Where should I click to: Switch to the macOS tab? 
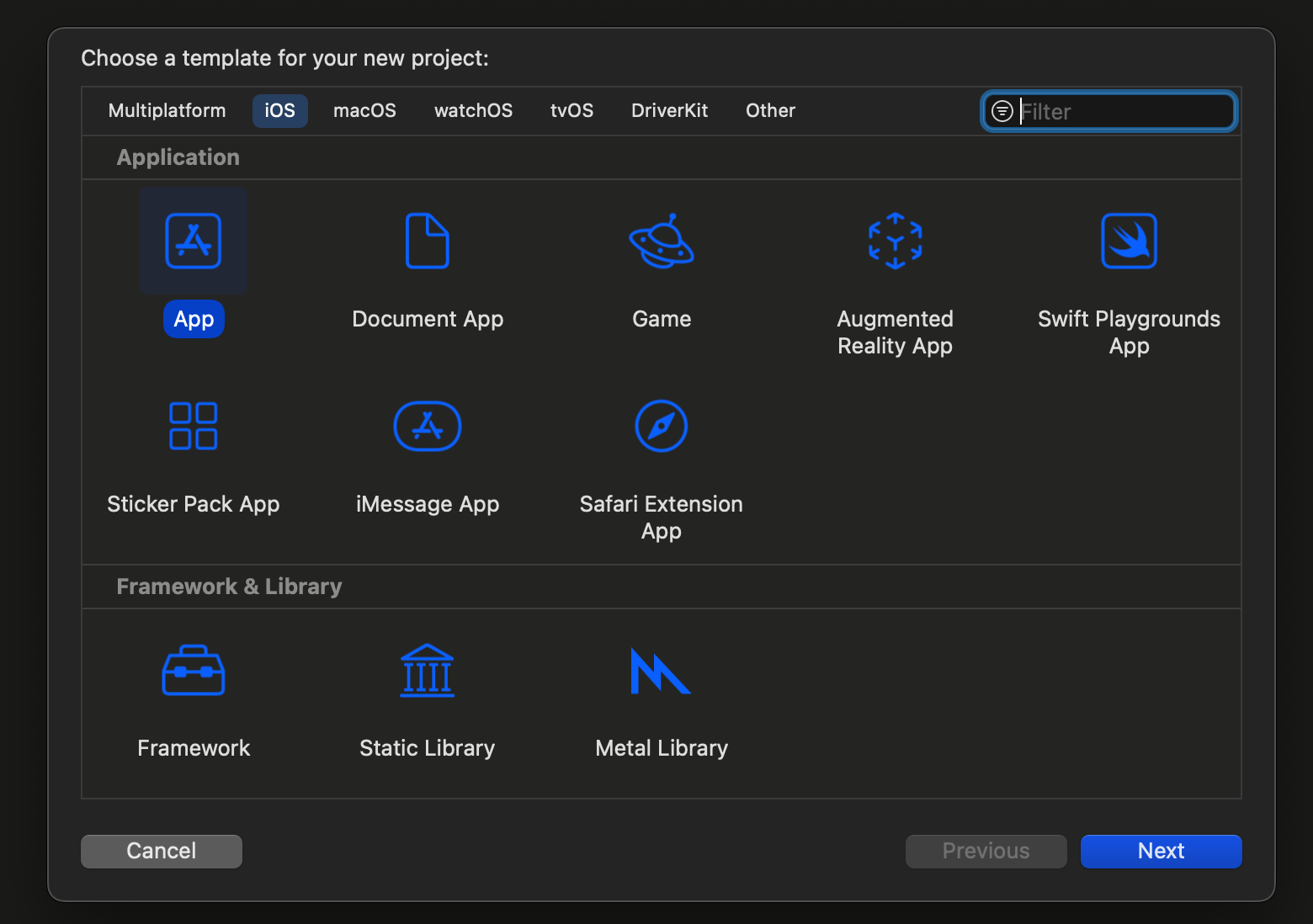(364, 111)
